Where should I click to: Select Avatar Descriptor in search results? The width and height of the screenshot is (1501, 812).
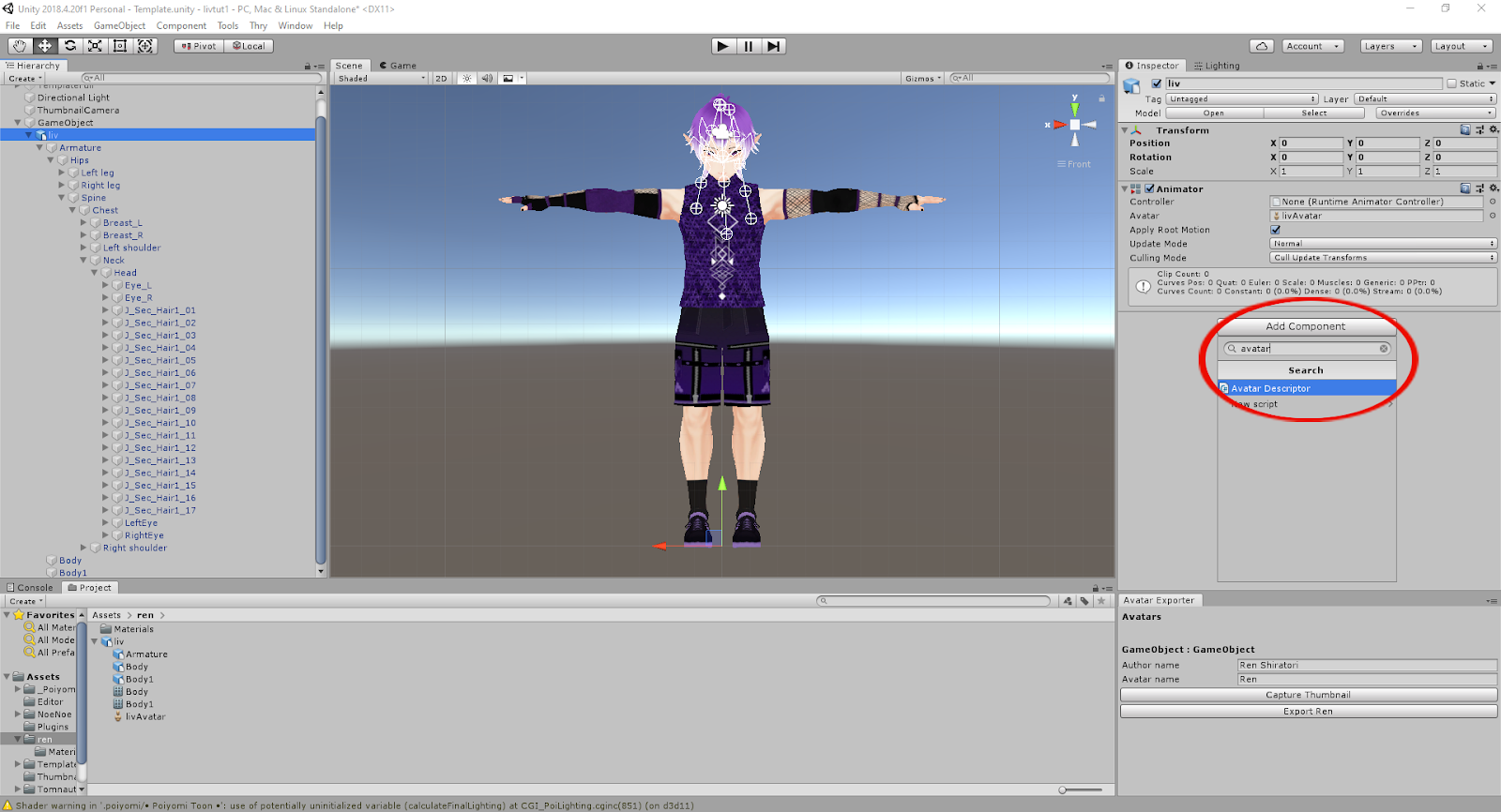(1307, 388)
